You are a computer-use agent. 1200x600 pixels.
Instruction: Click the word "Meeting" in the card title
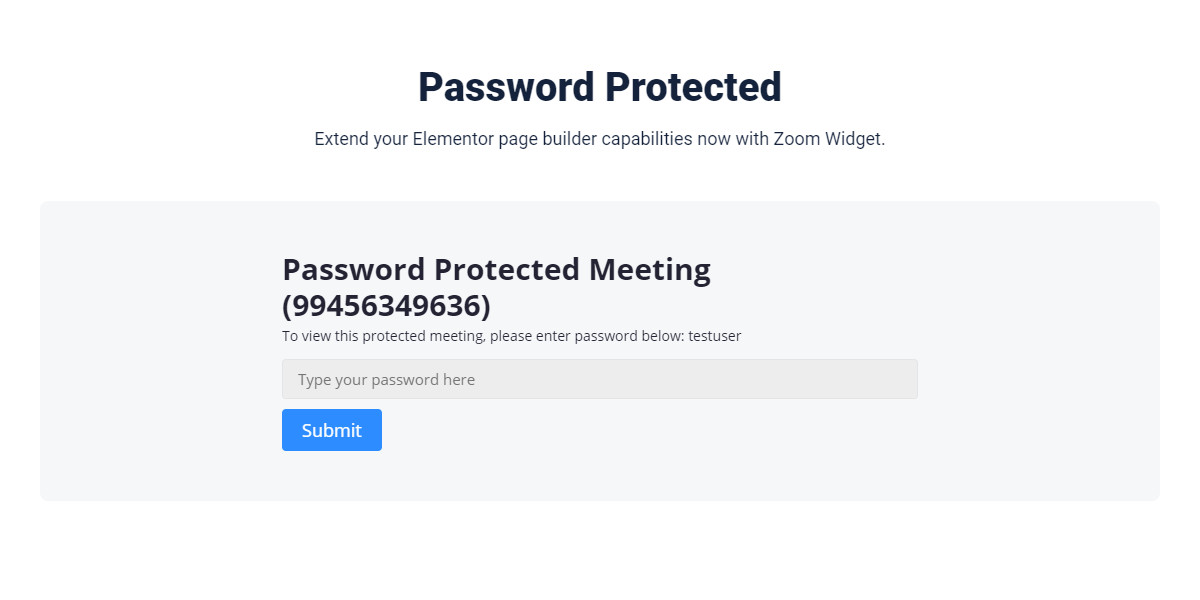(x=649, y=270)
